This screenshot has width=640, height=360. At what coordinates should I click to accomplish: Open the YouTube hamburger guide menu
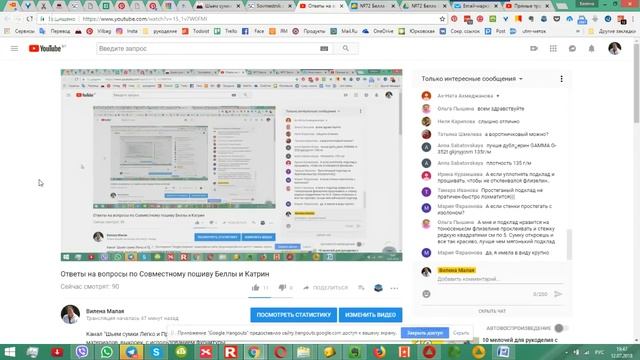click(x=14, y=49)
